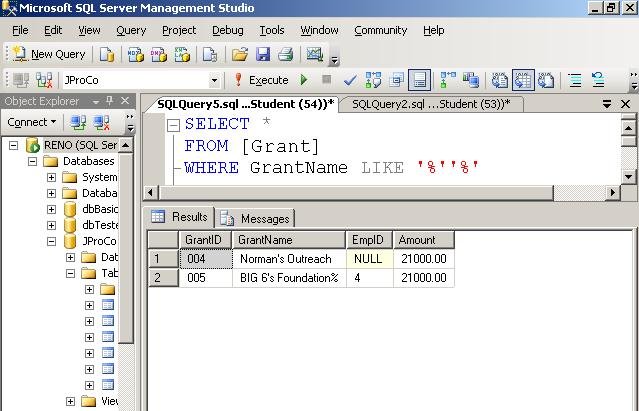
Task: Click the GrantID column header
Action: tap(205, 240)
